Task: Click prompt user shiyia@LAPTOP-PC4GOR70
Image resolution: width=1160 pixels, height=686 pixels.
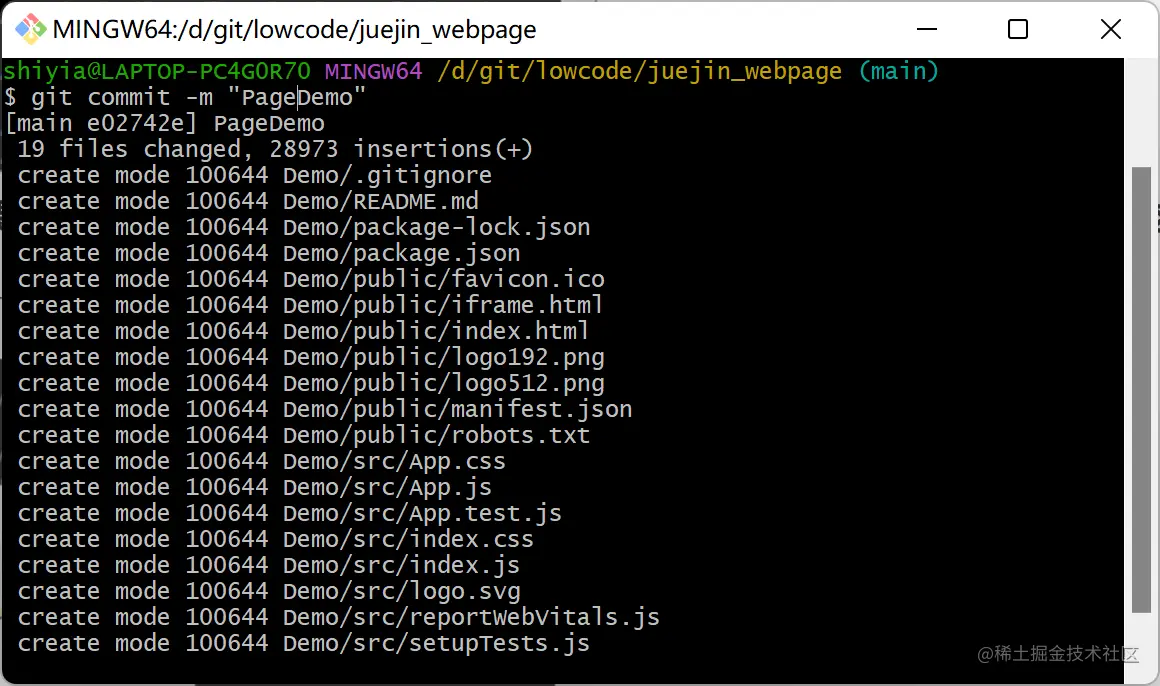Action: point(157,71)
